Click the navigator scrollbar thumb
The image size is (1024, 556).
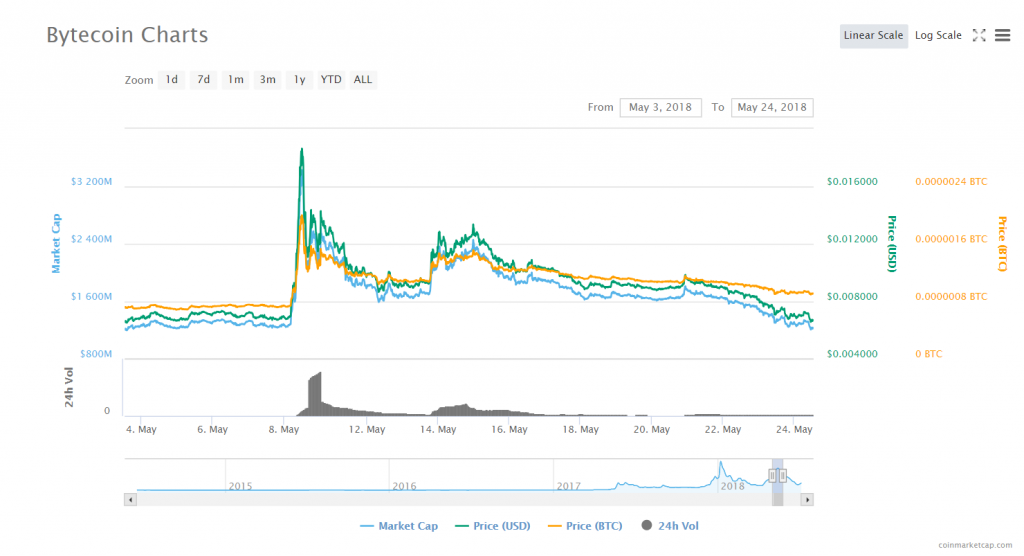pyautogui.click(x=777, y=500)
